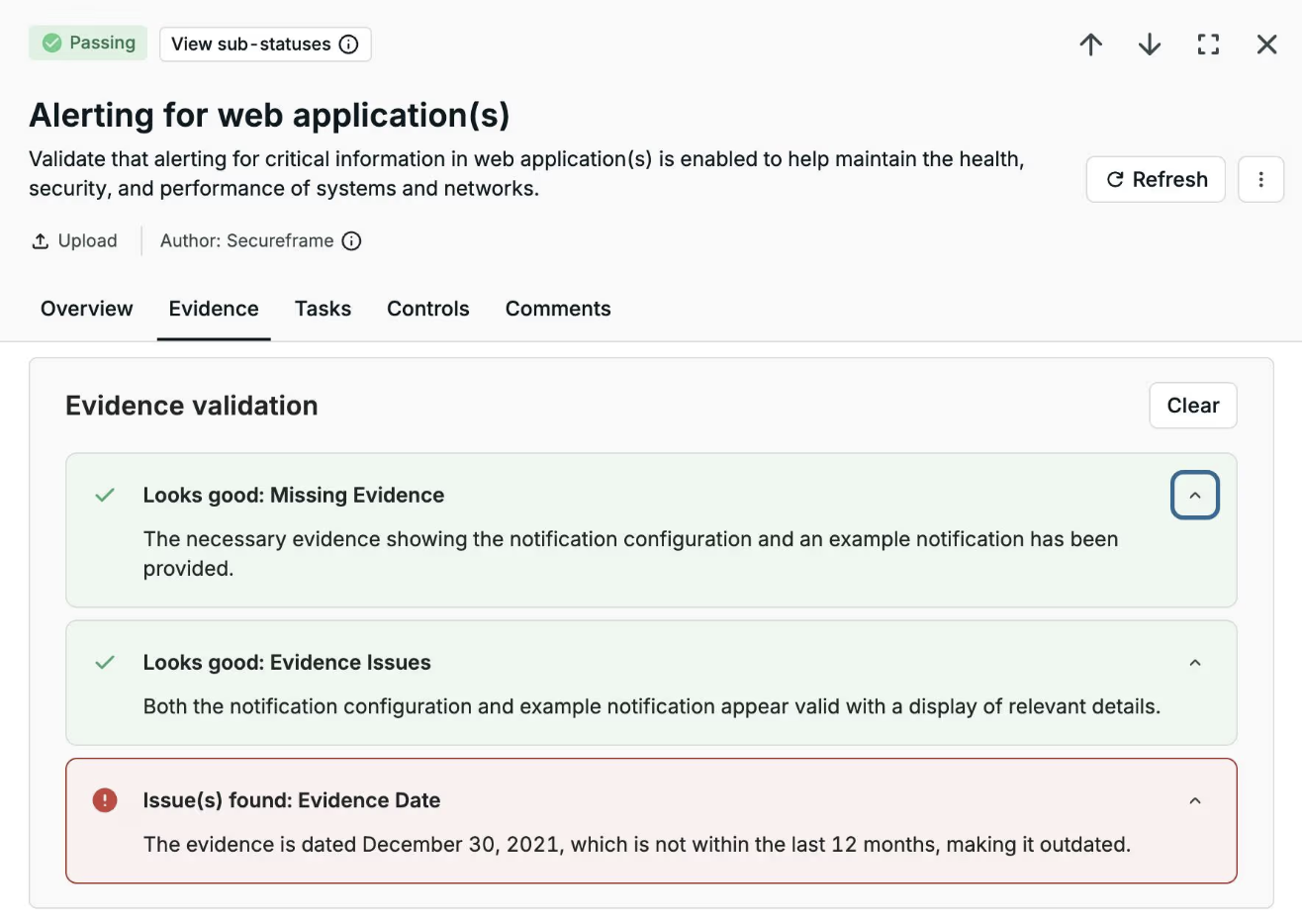
Task: Click text 'Looks good: Missing Evidence'
Action: (294, 495)
